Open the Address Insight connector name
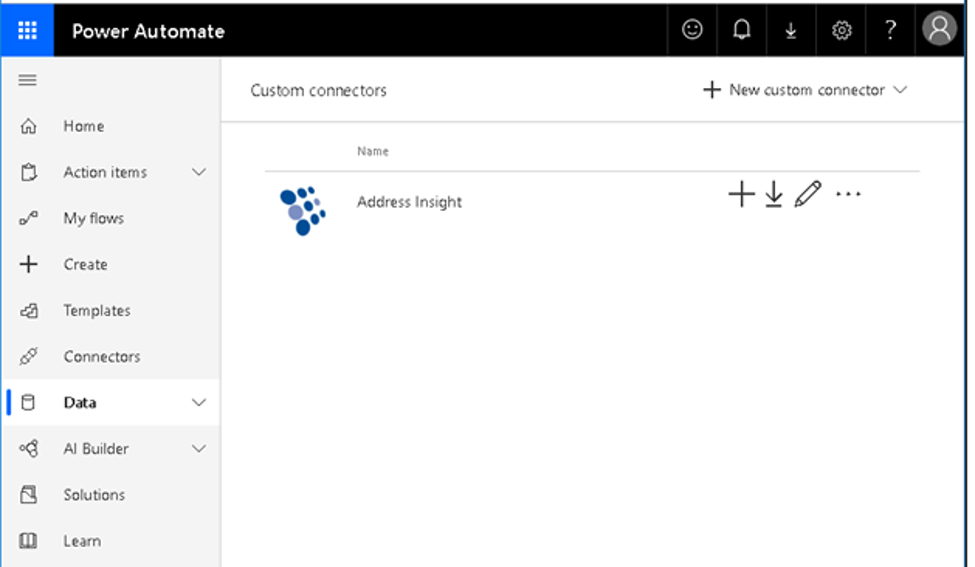Image resolution: width=975 pixels, height=567 pixels. coord(409,202)
